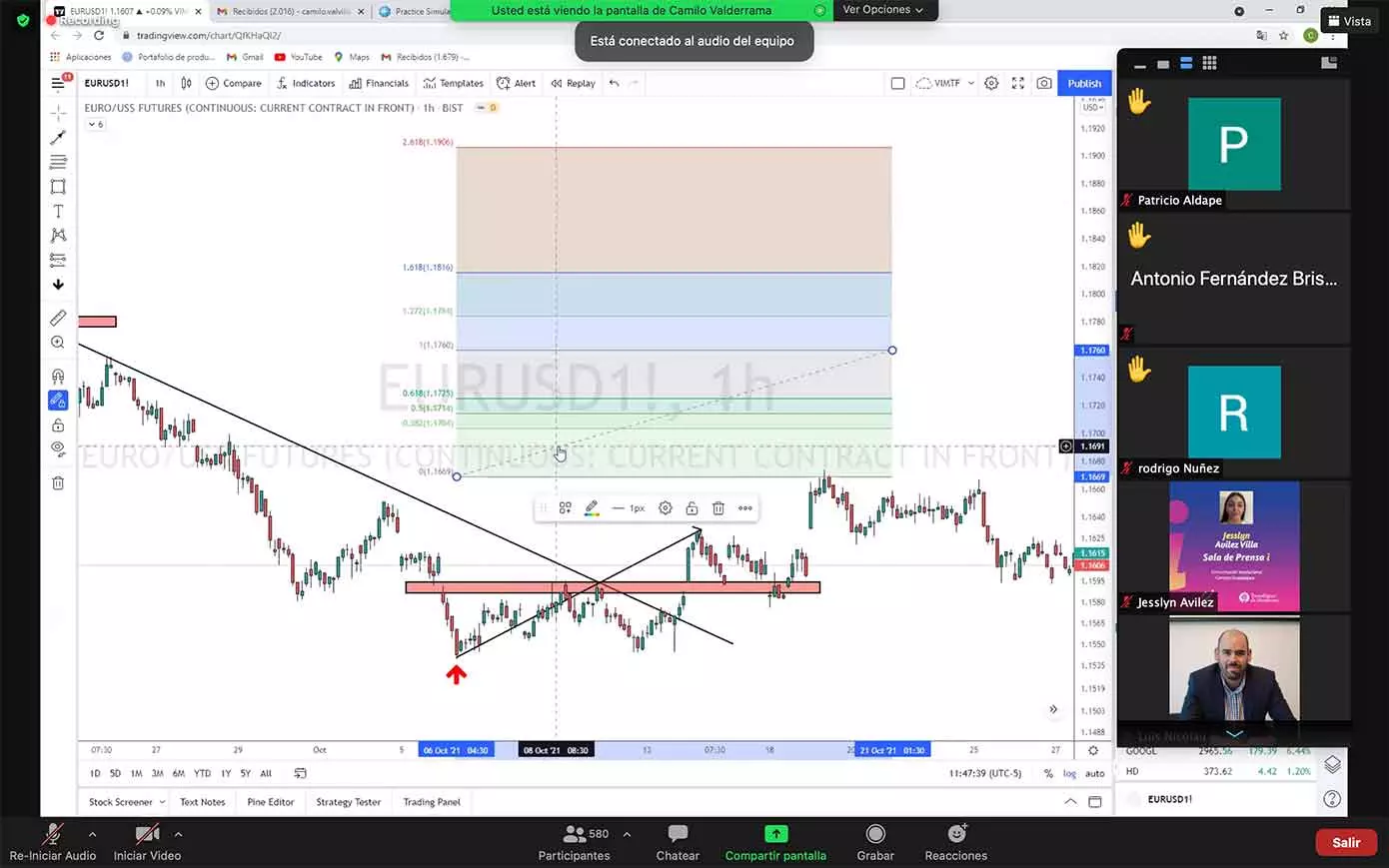This screenshot has width=1389, height=868.
Task: Select the arrow icons tool
Action: 58,284
